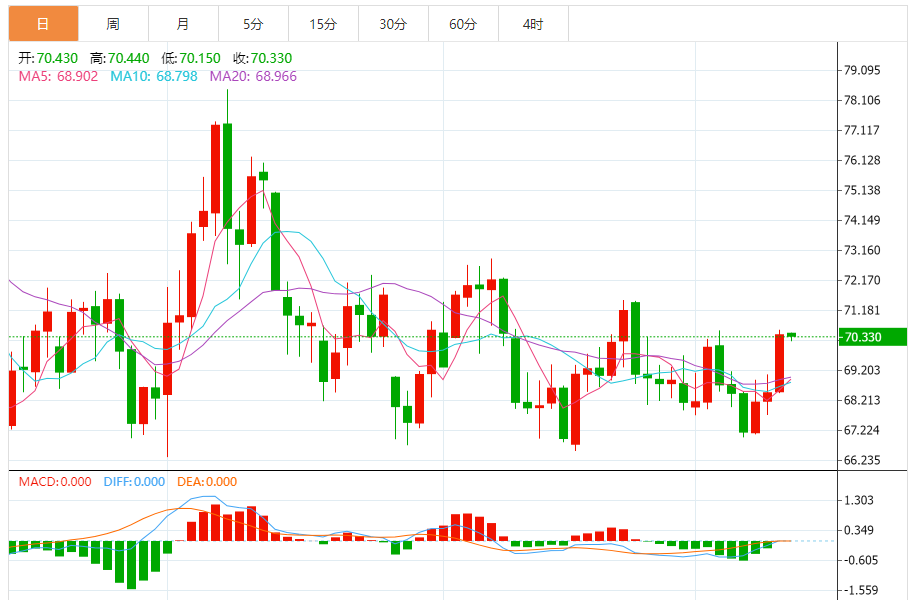Switch chart to the 15分 tab
This screenshot has width=910, height=600.
(323, 24)
